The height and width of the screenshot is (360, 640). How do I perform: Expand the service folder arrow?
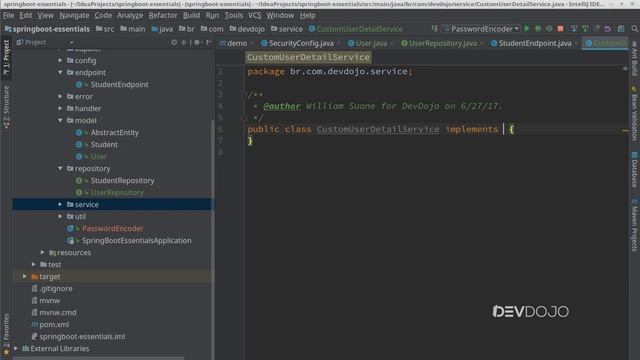point(60,204)
